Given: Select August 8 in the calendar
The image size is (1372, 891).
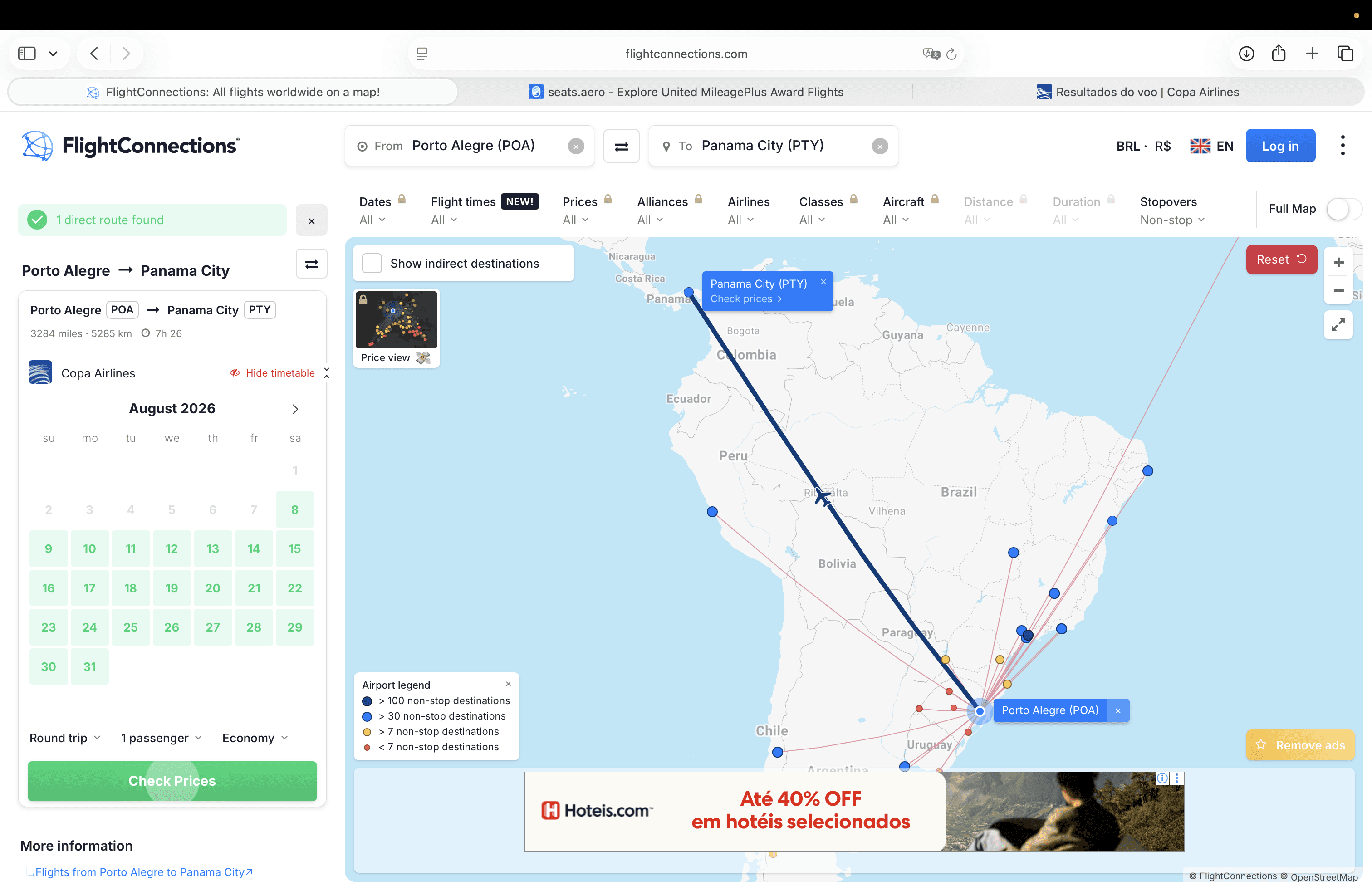Looking at the screenshot, I should (294, 509).
